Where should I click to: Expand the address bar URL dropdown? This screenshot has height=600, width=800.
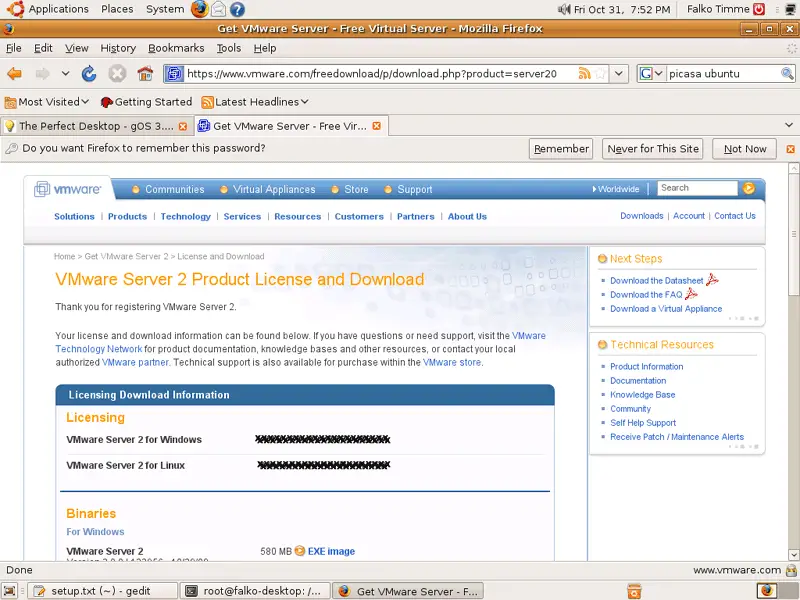tap(618, 74)
